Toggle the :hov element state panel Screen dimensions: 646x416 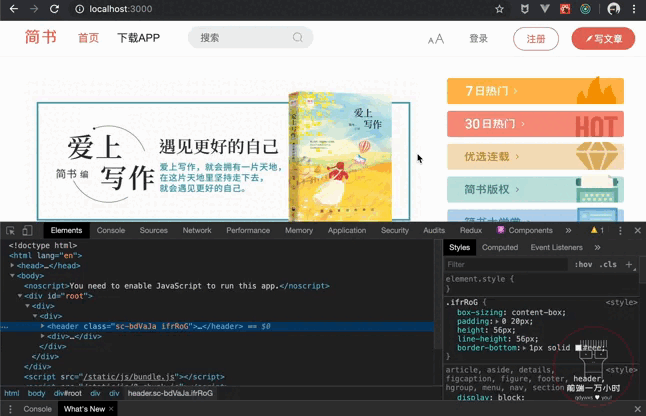(x=583, y=264)
